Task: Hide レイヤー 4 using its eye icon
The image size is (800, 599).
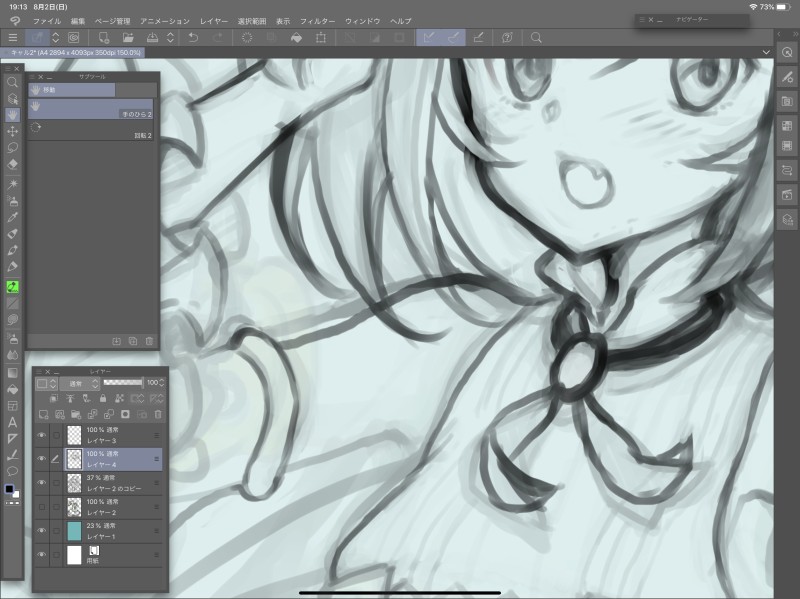Action: (41, 459)
